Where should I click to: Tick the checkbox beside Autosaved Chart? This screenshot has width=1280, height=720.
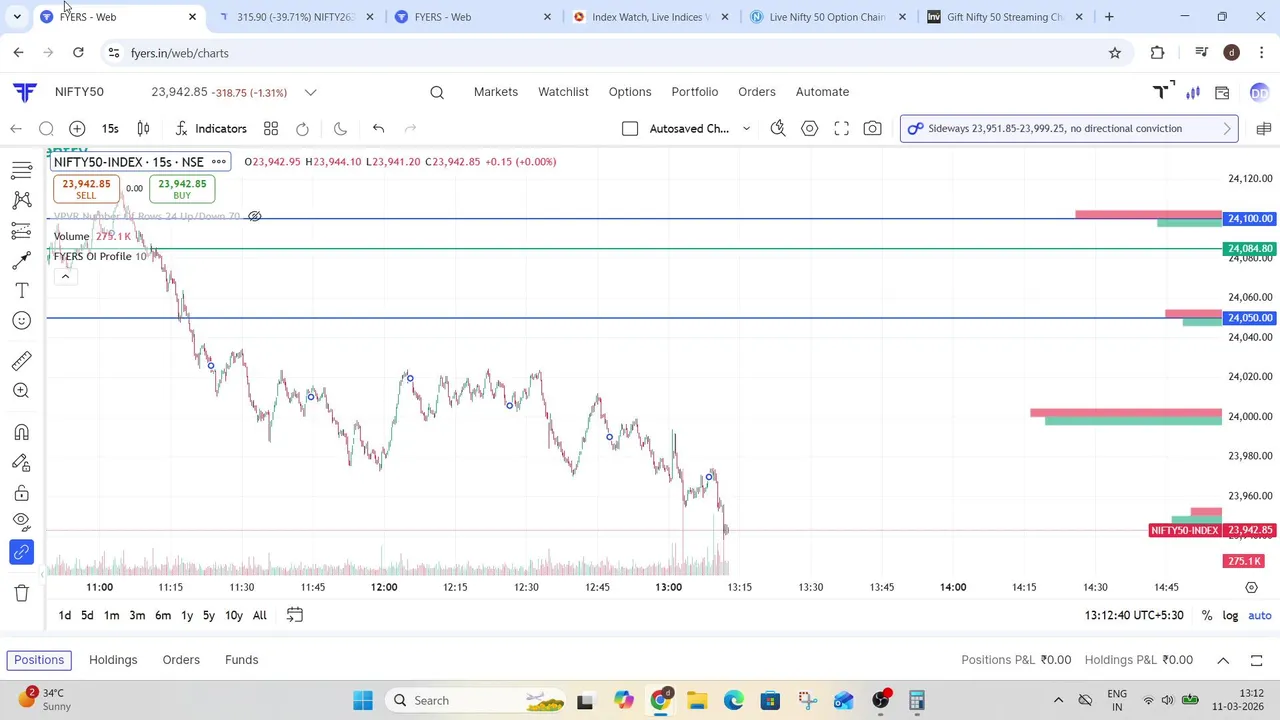tap(630, 128)
